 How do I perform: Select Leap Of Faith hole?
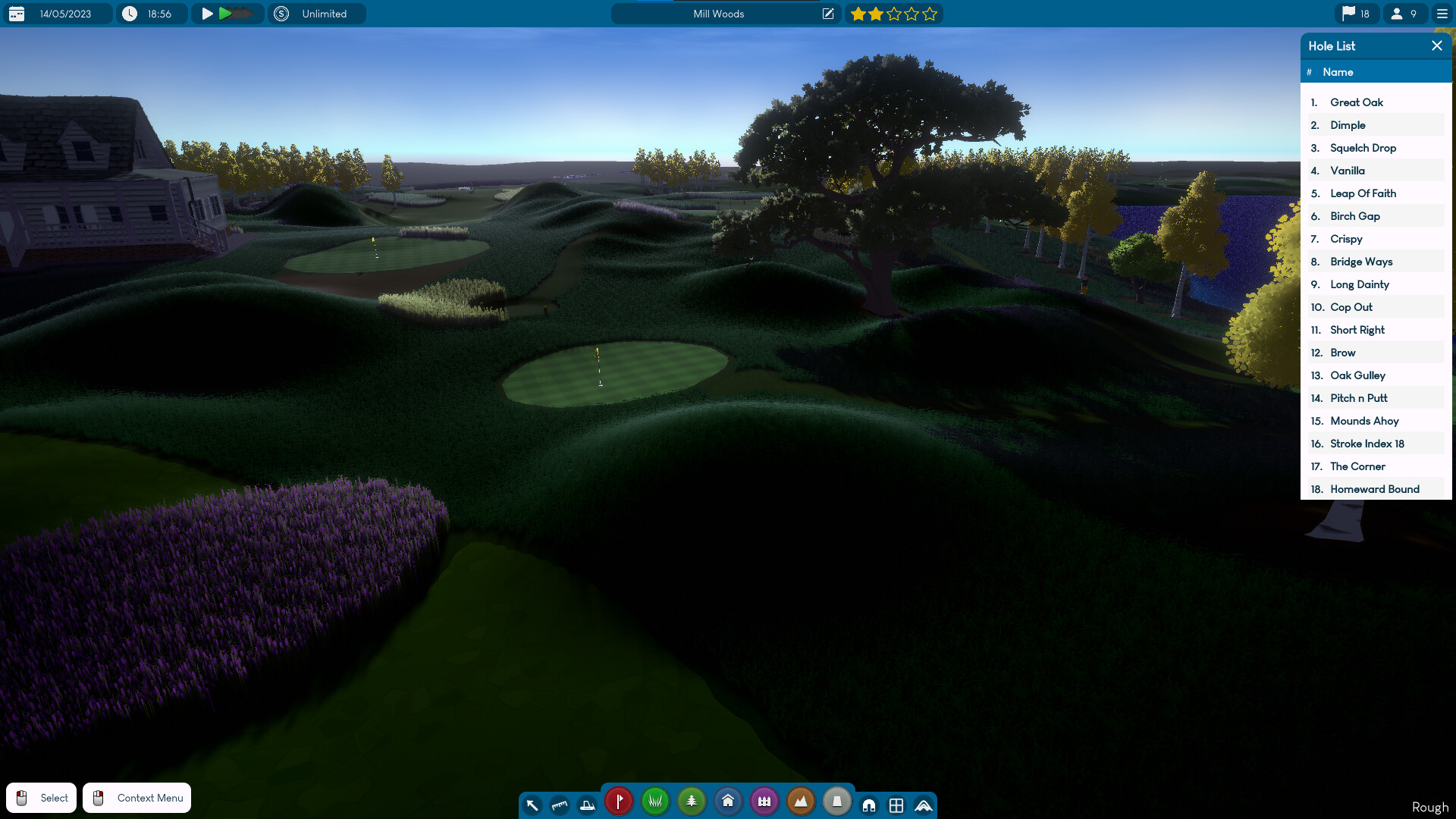[x=1363, y=193]
